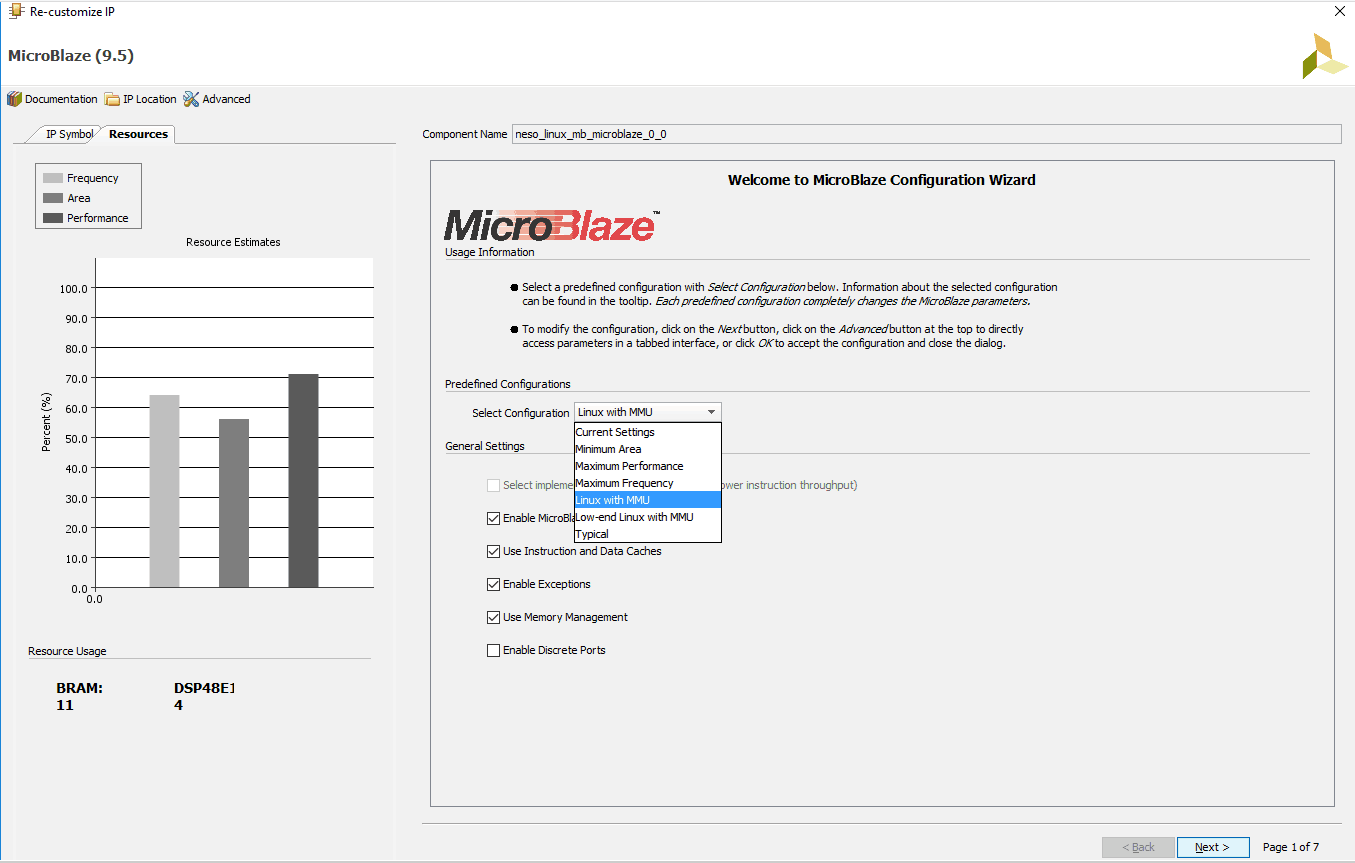Viewport: 1355px width, 863px height.
Task: Choose Typical from the configuration list
Action: point(592,534)
